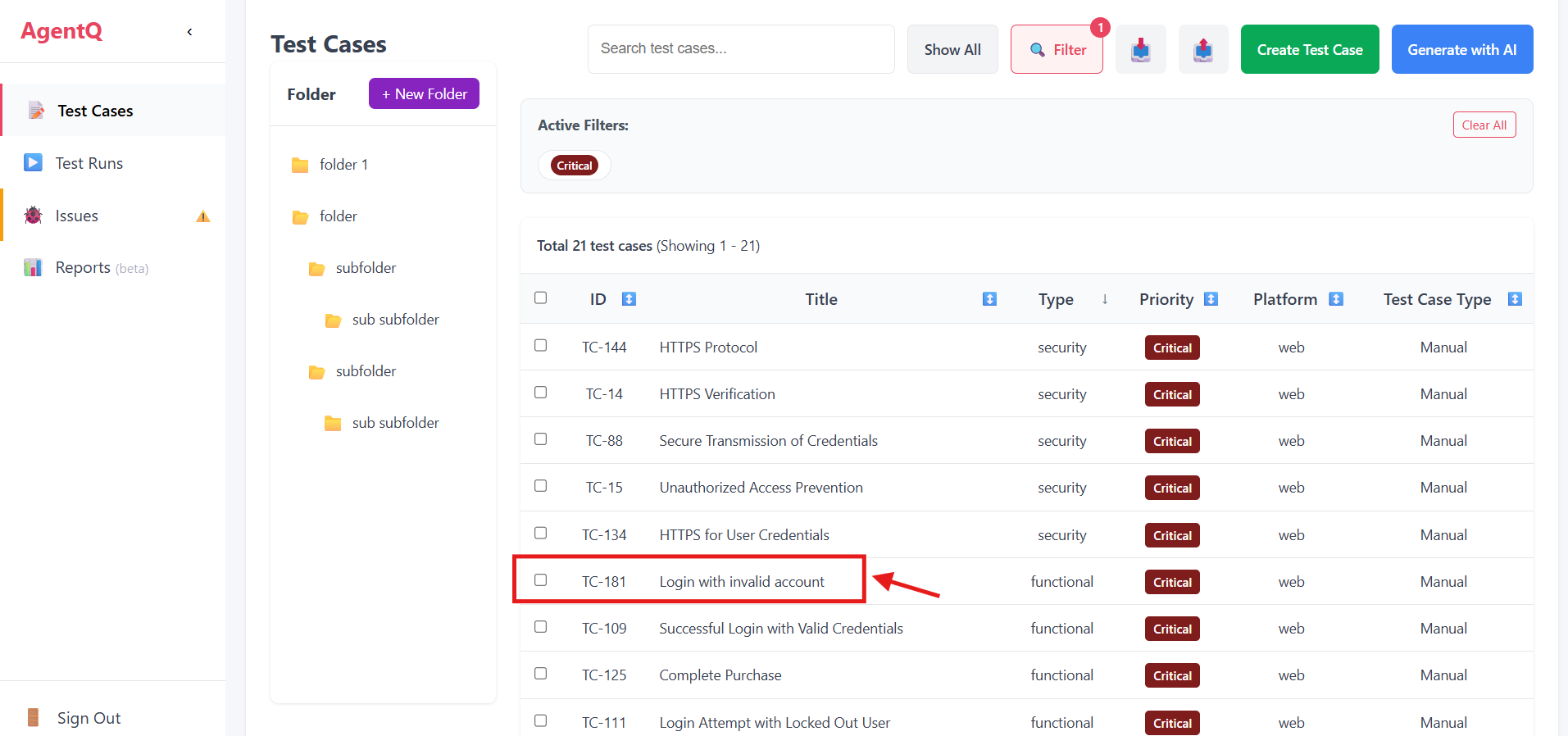Sort by Test Case Type icon
The image size is (1568, 736).
point(1515,299)
